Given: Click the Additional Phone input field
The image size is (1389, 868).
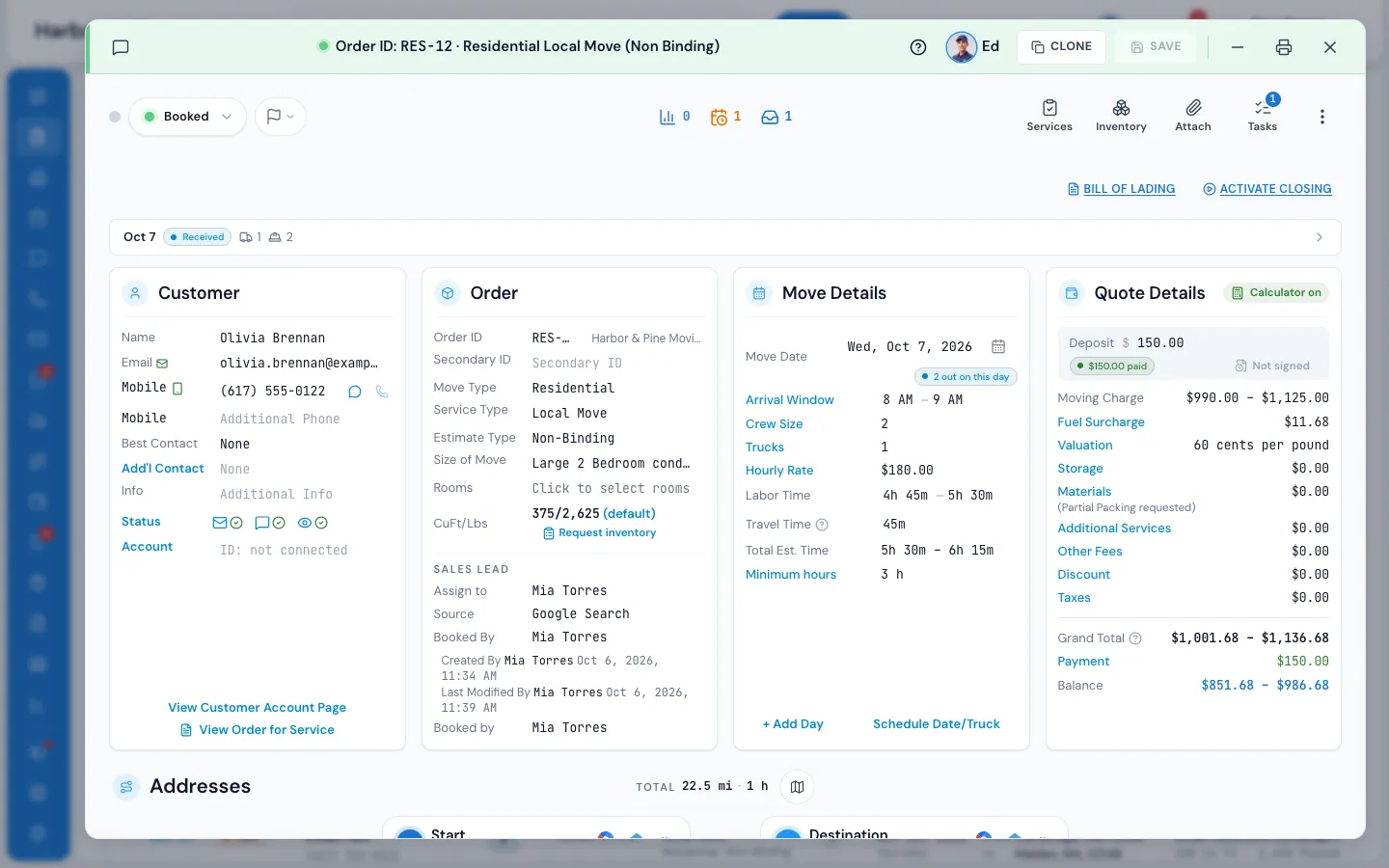Looking at the screenshot, I should pyautogui.click(x=305, y=419).
